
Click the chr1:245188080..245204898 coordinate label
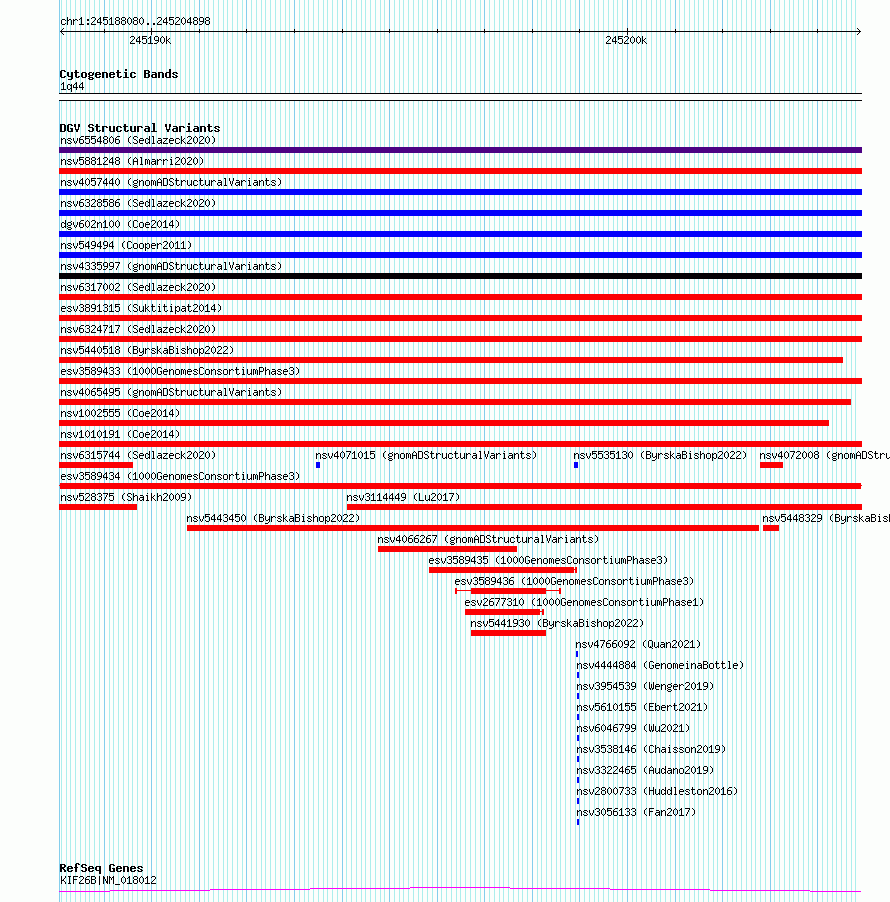(135, 21)
